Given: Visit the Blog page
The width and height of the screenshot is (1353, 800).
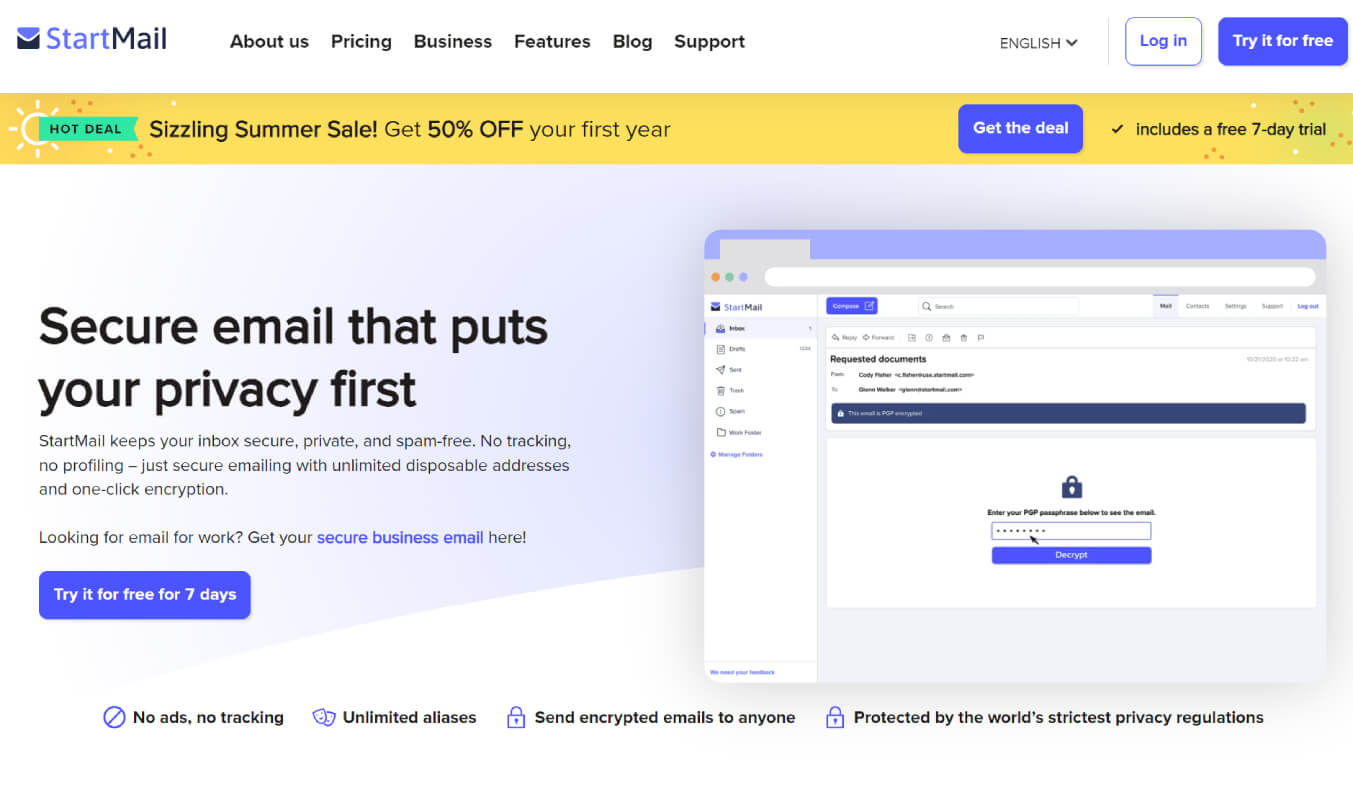Looking at the screenshot, I should pos(632,41).
